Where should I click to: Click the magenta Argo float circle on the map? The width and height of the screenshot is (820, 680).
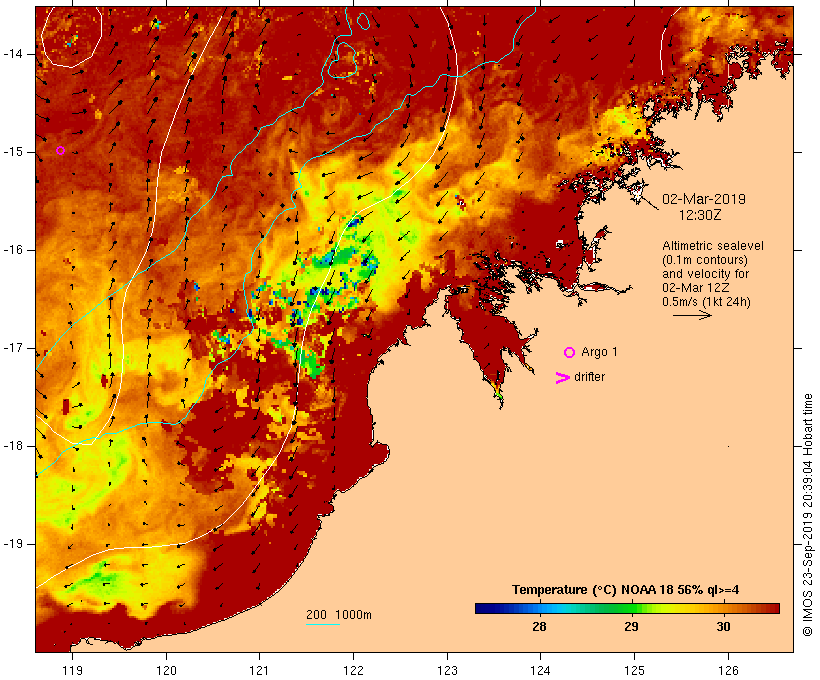61,151
